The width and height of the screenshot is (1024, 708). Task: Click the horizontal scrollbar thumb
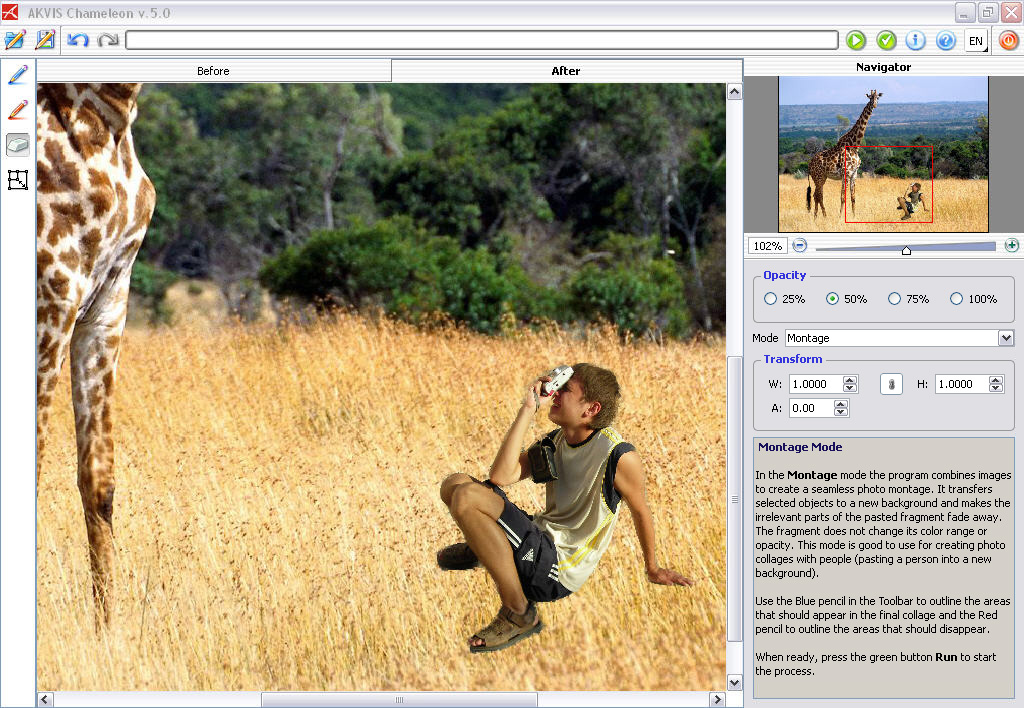click(399, 700)
